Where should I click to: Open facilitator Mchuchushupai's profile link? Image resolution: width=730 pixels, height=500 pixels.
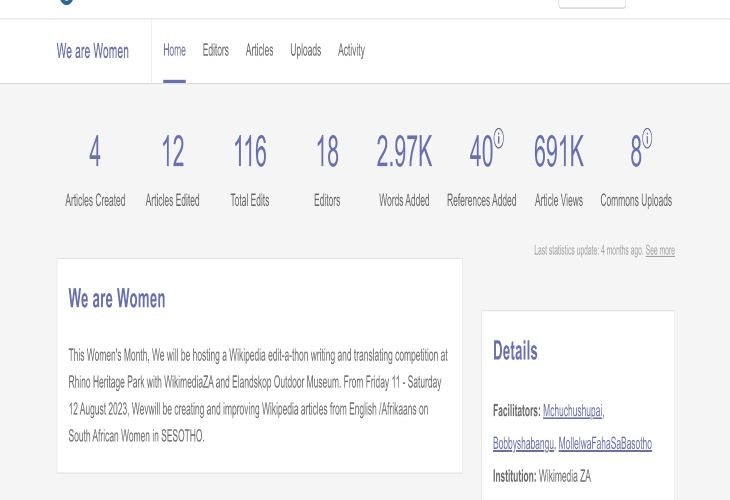[x=572, y=411]
